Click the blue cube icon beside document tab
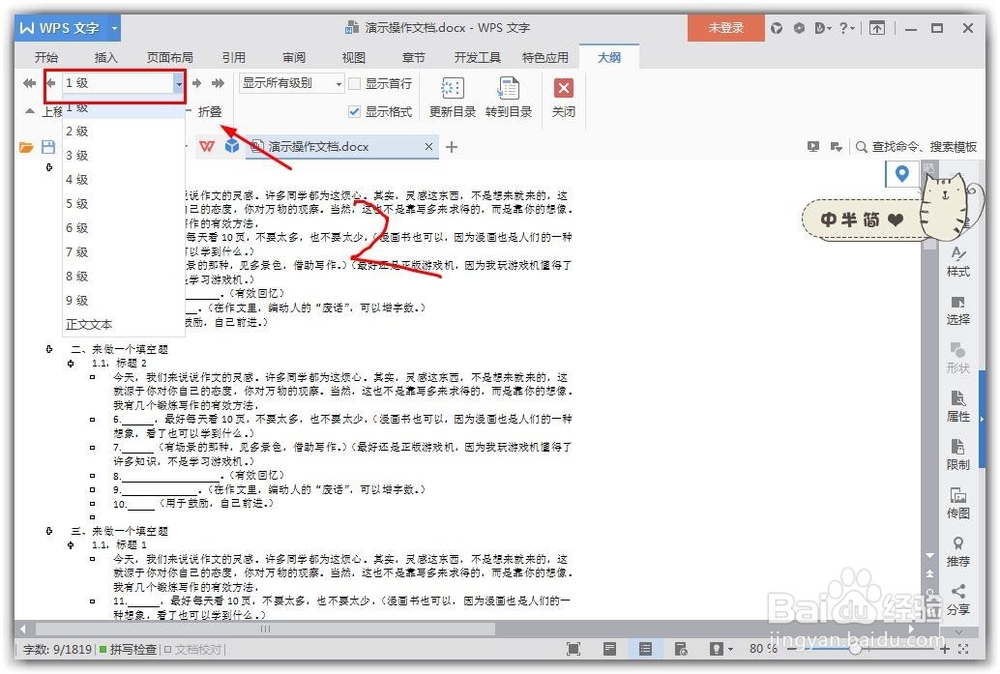Screen dimensions: 1000x674 point(232,147)
